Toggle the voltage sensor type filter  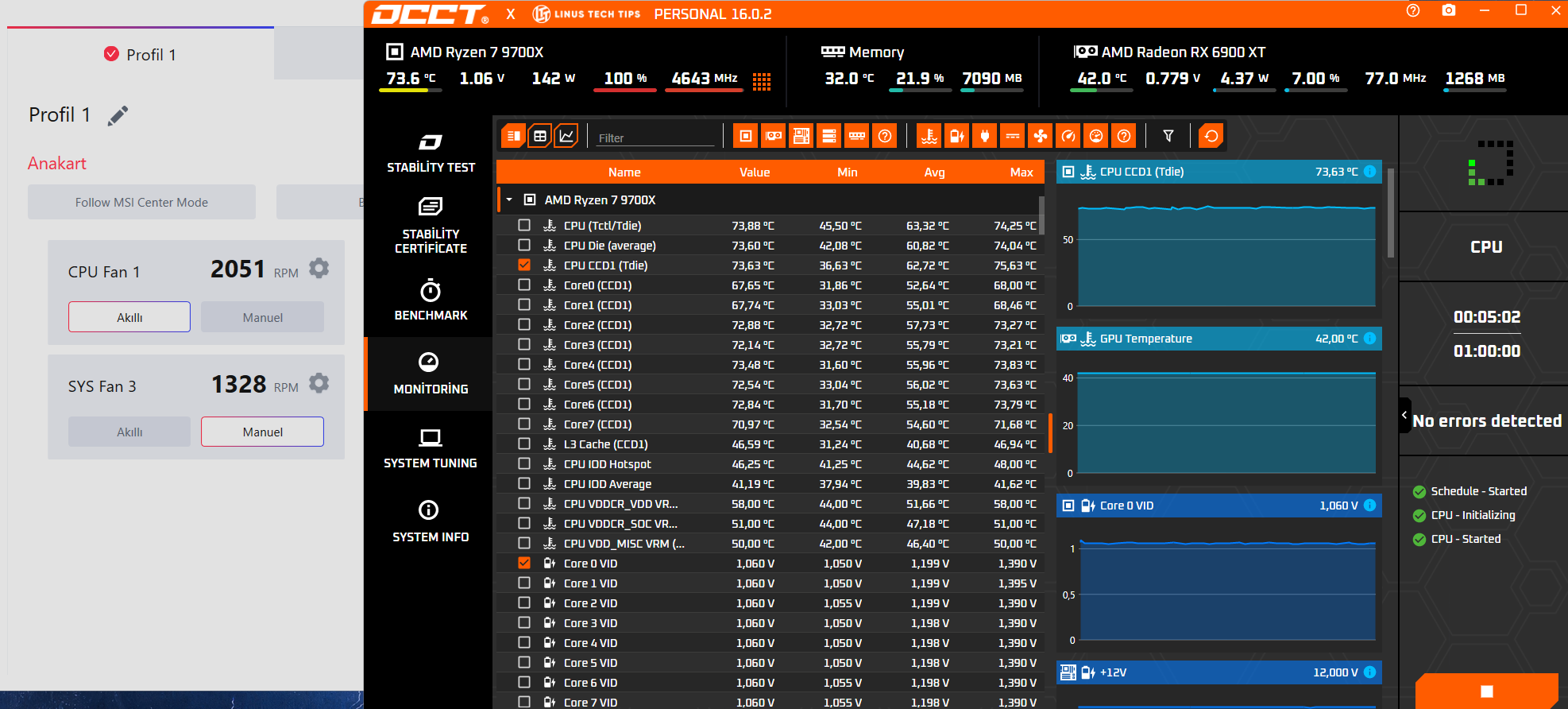point(957,136)
